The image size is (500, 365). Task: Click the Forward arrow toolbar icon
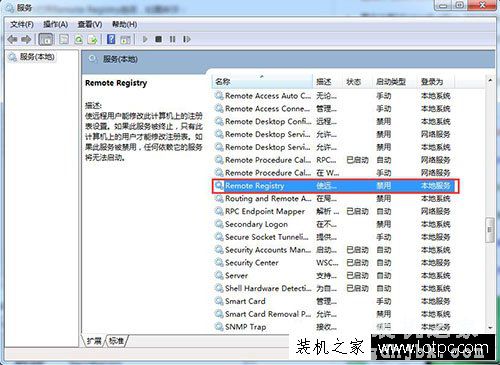(x=26, y=40)
